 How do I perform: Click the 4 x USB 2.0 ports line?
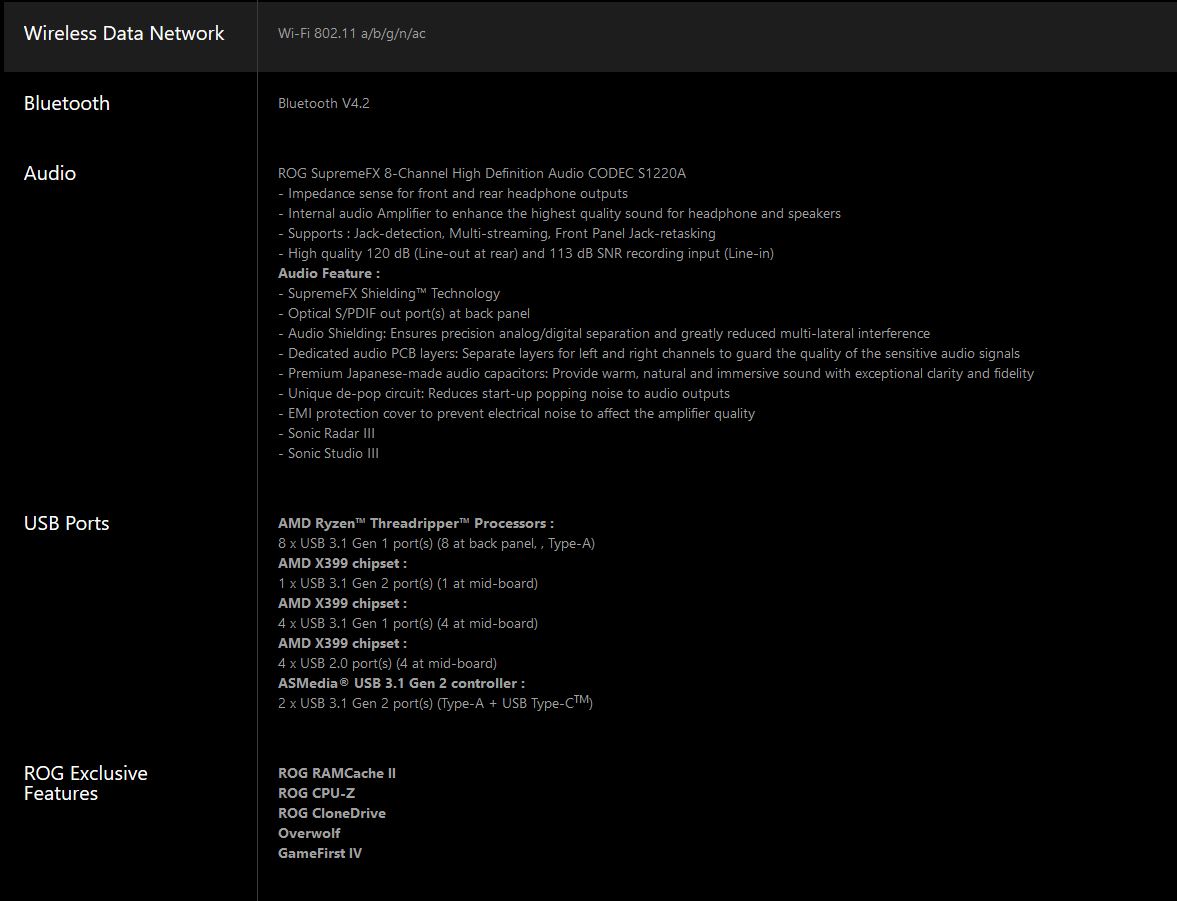(x=387, y=664)
